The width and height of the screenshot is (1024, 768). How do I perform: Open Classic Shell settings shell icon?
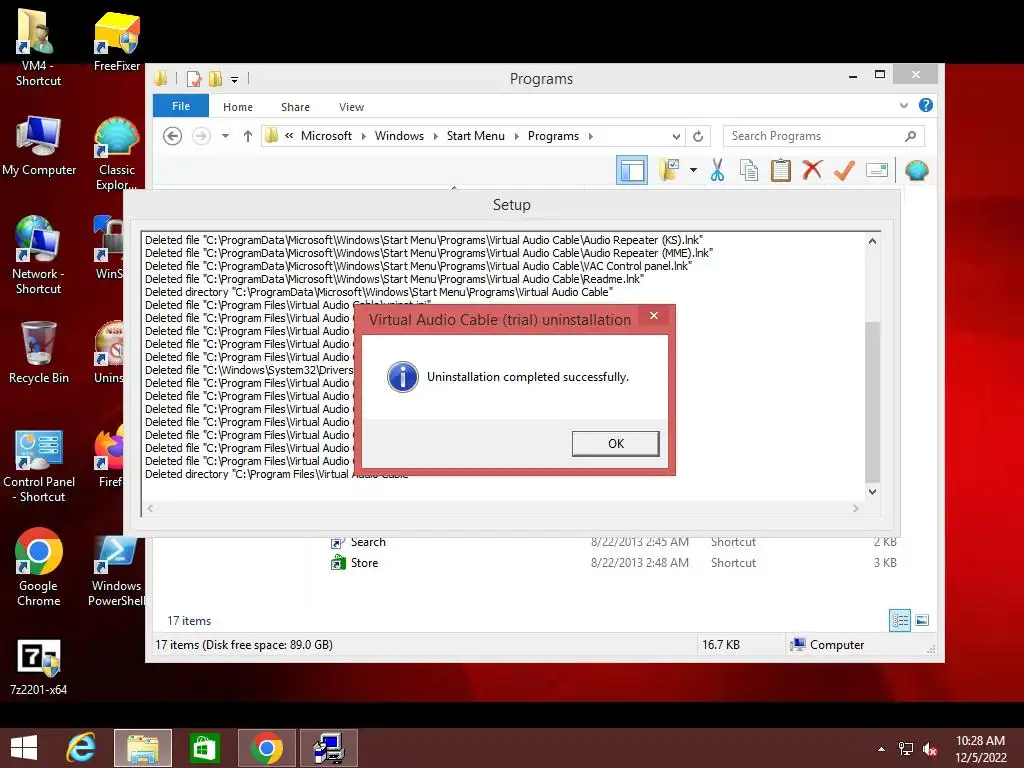coord(917,170)
